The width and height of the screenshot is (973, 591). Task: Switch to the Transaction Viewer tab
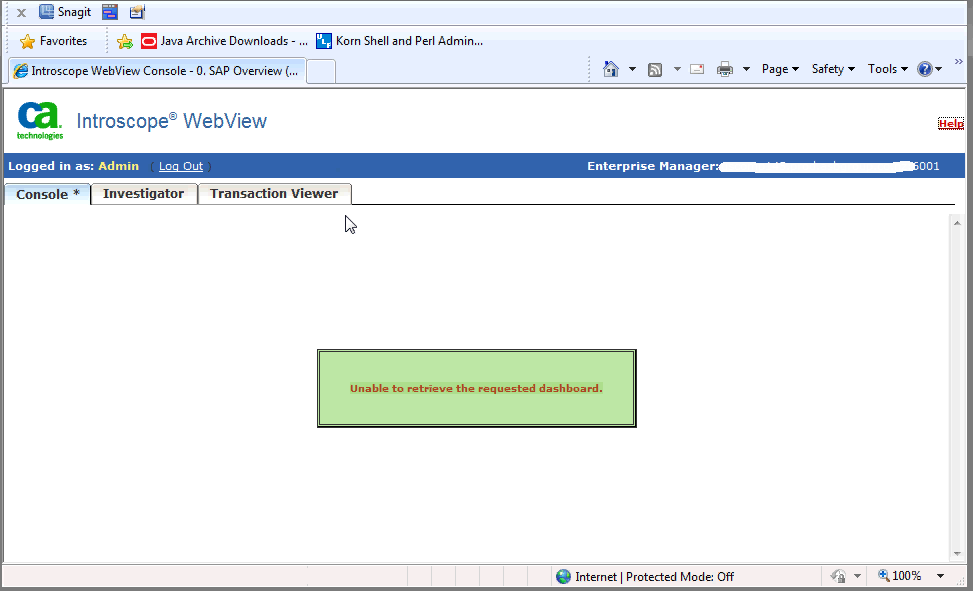[274, 194]
